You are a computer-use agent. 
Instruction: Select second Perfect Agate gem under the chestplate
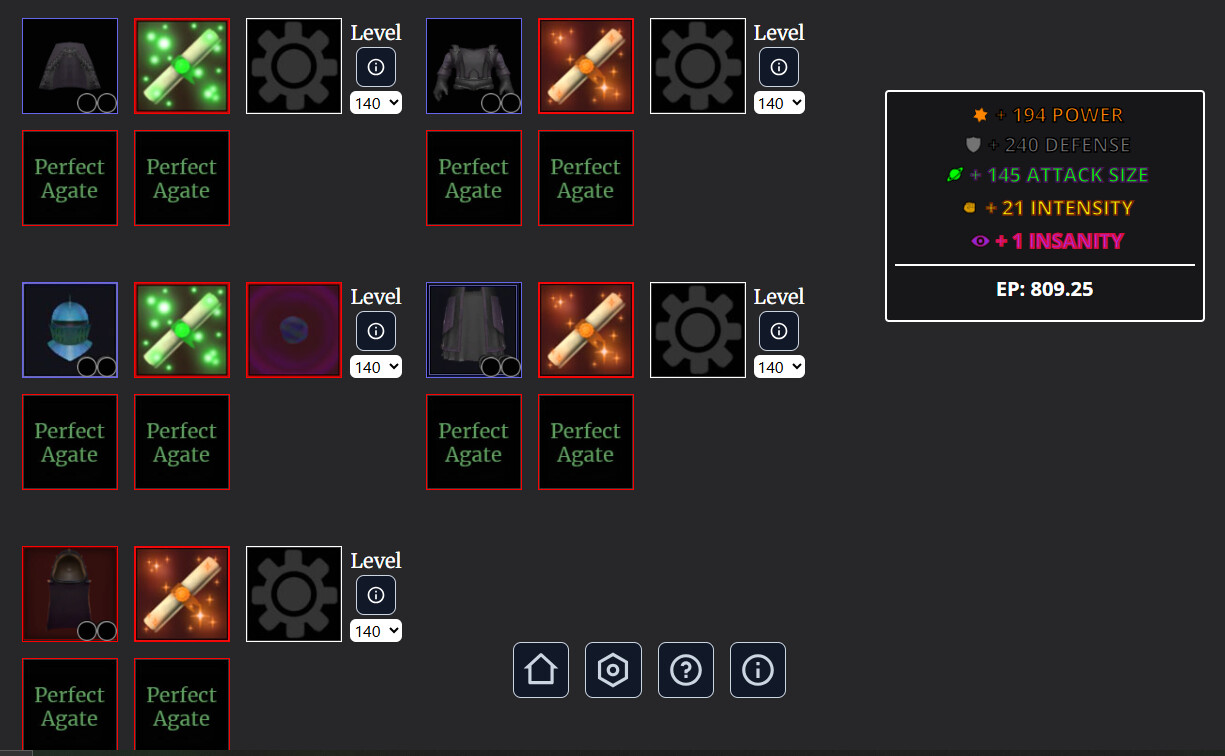586,178
